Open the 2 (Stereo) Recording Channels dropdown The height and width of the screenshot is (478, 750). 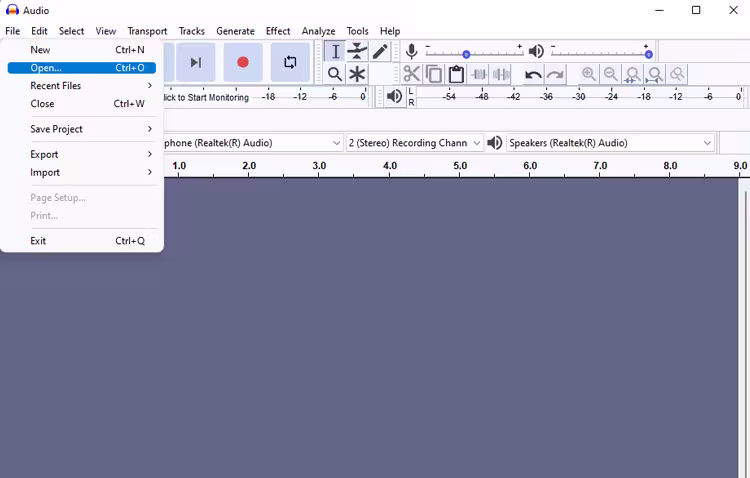(x=414, y=143)
